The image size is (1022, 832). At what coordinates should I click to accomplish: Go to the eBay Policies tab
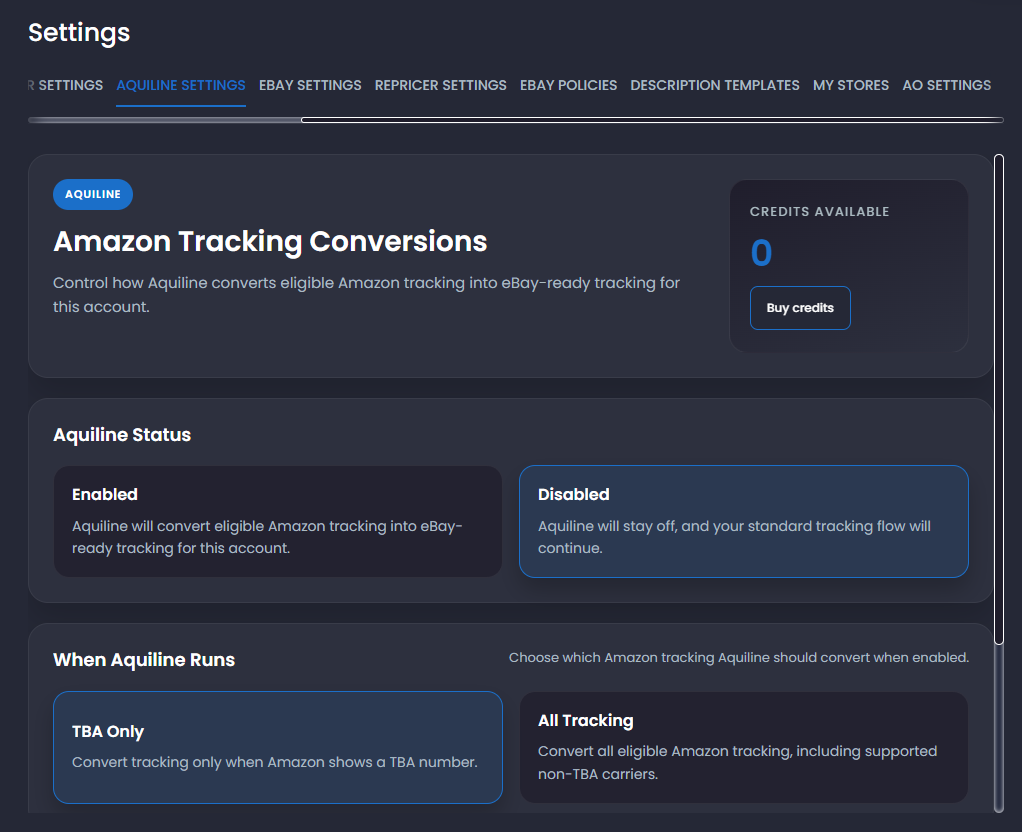tap(568, 85)
